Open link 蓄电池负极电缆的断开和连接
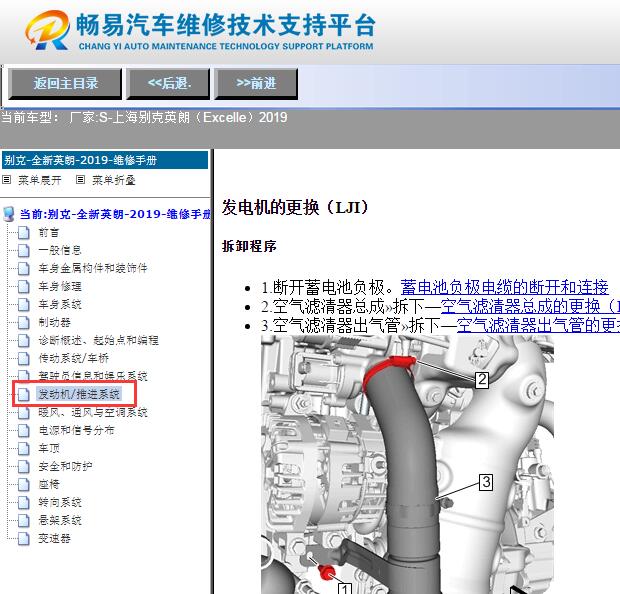 coord(504,288)
